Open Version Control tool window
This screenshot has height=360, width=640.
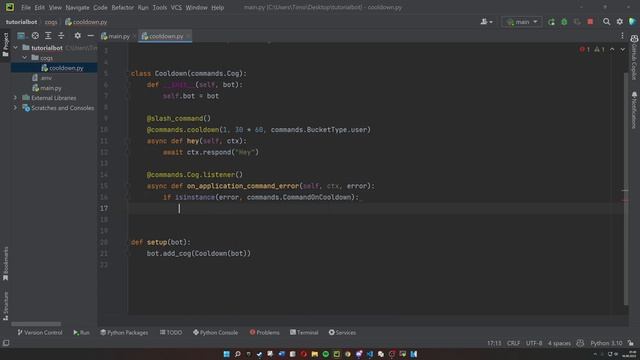pyautogui.click(x=40, y=333)
